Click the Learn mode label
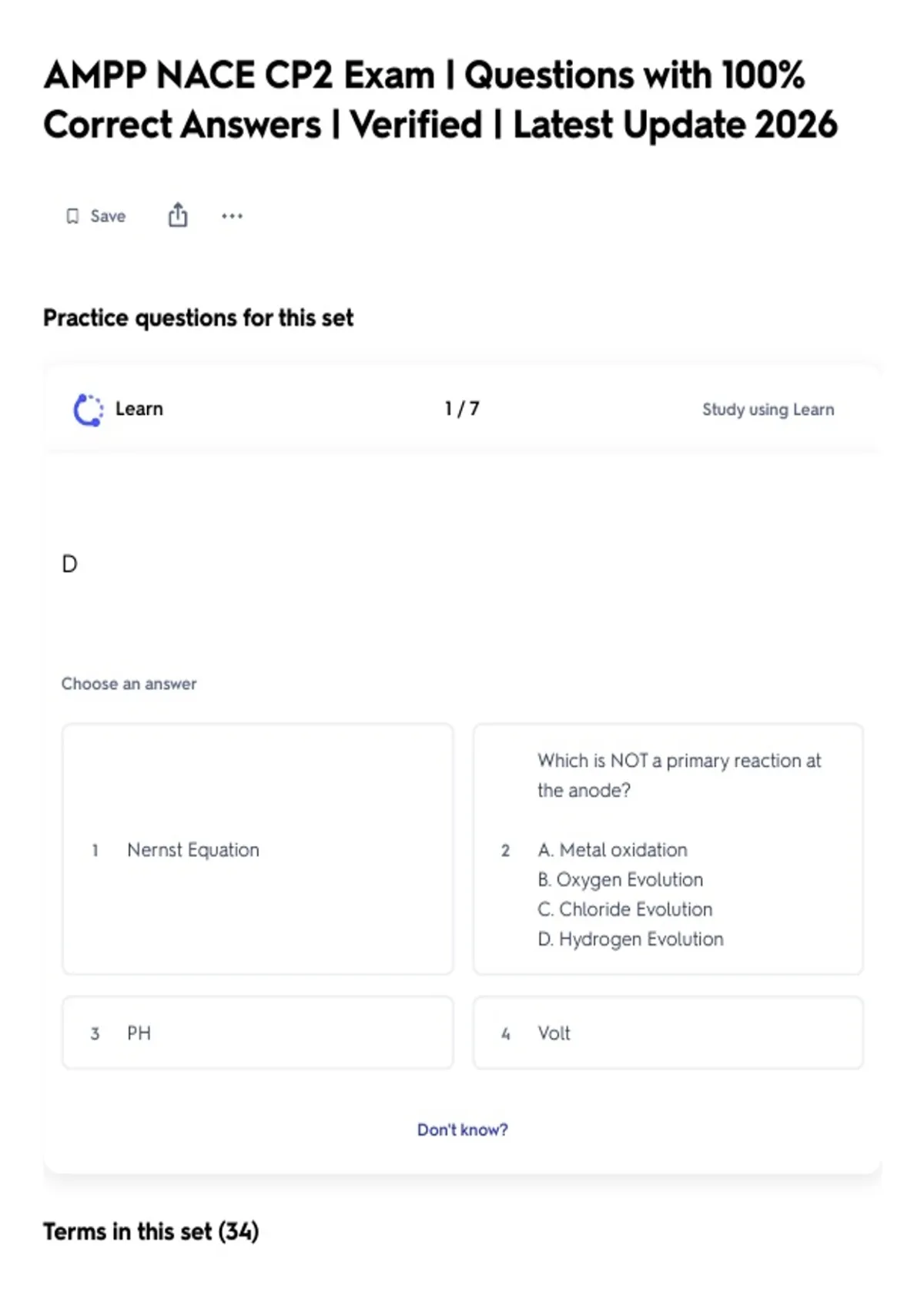Screen dimensions: 924x1309 [139, 409]
